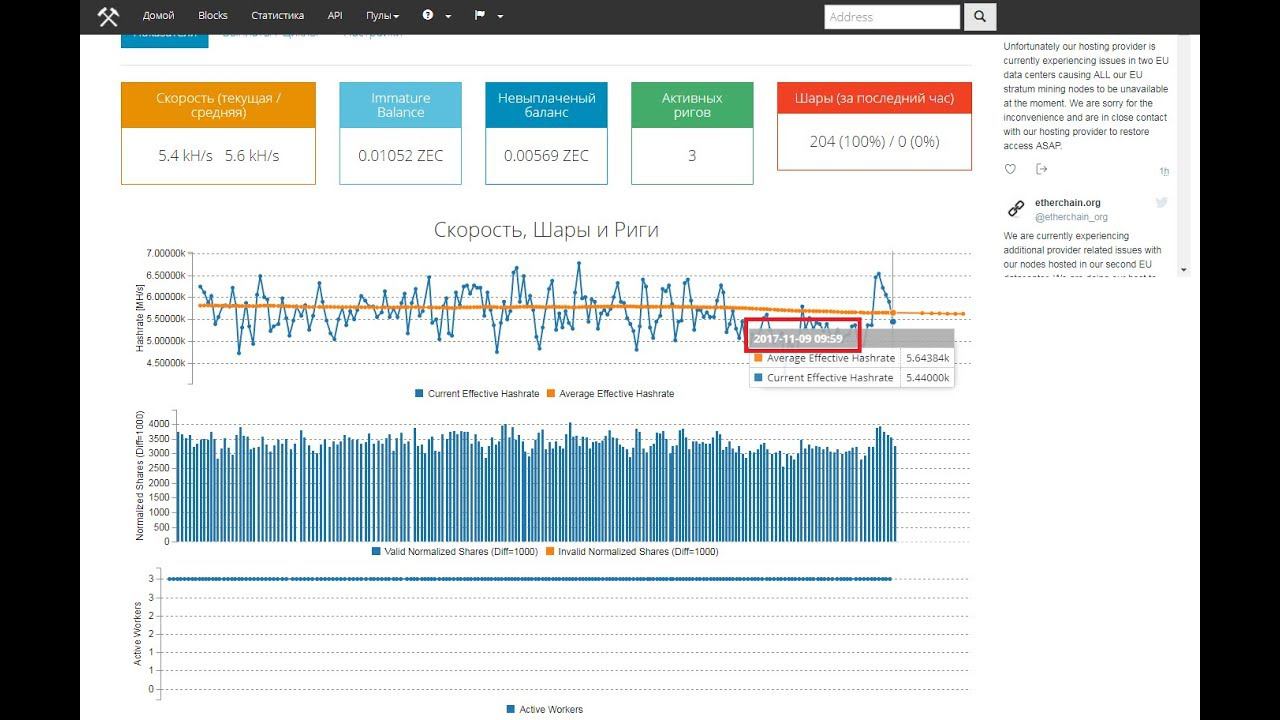
Task: Open the etherchain.org profile name link
Action: 1068,202
